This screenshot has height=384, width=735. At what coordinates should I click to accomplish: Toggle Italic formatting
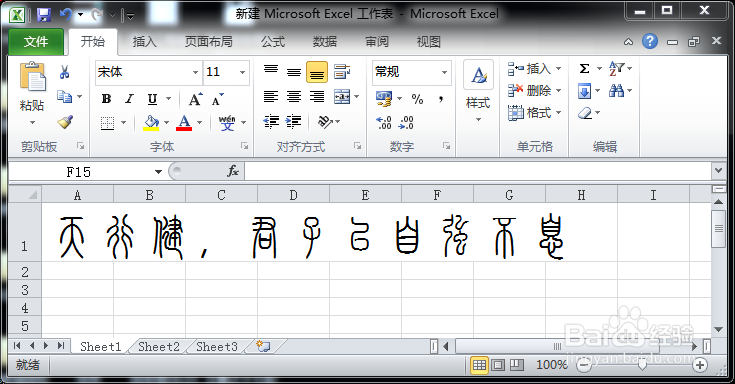(129, 99)
